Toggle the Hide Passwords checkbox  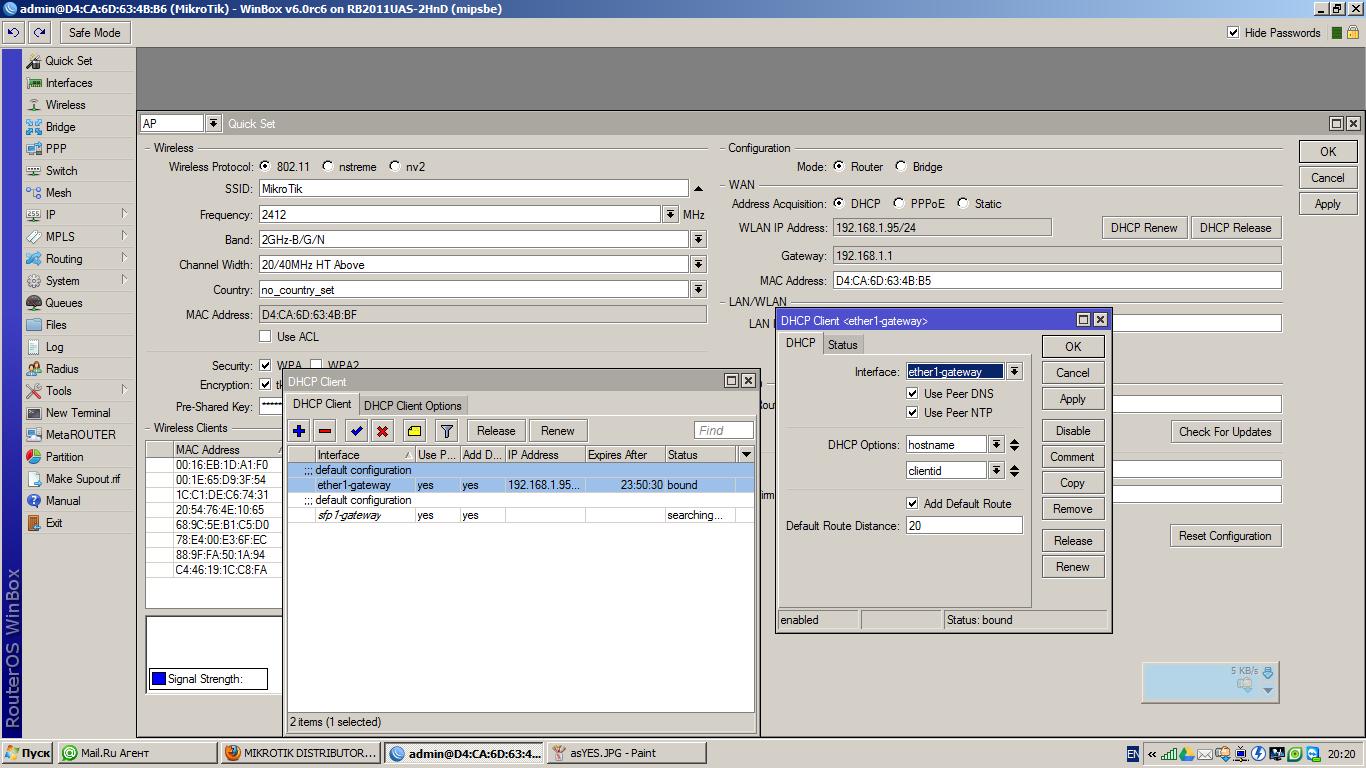pyautogui.click(x=1233, y=33)
